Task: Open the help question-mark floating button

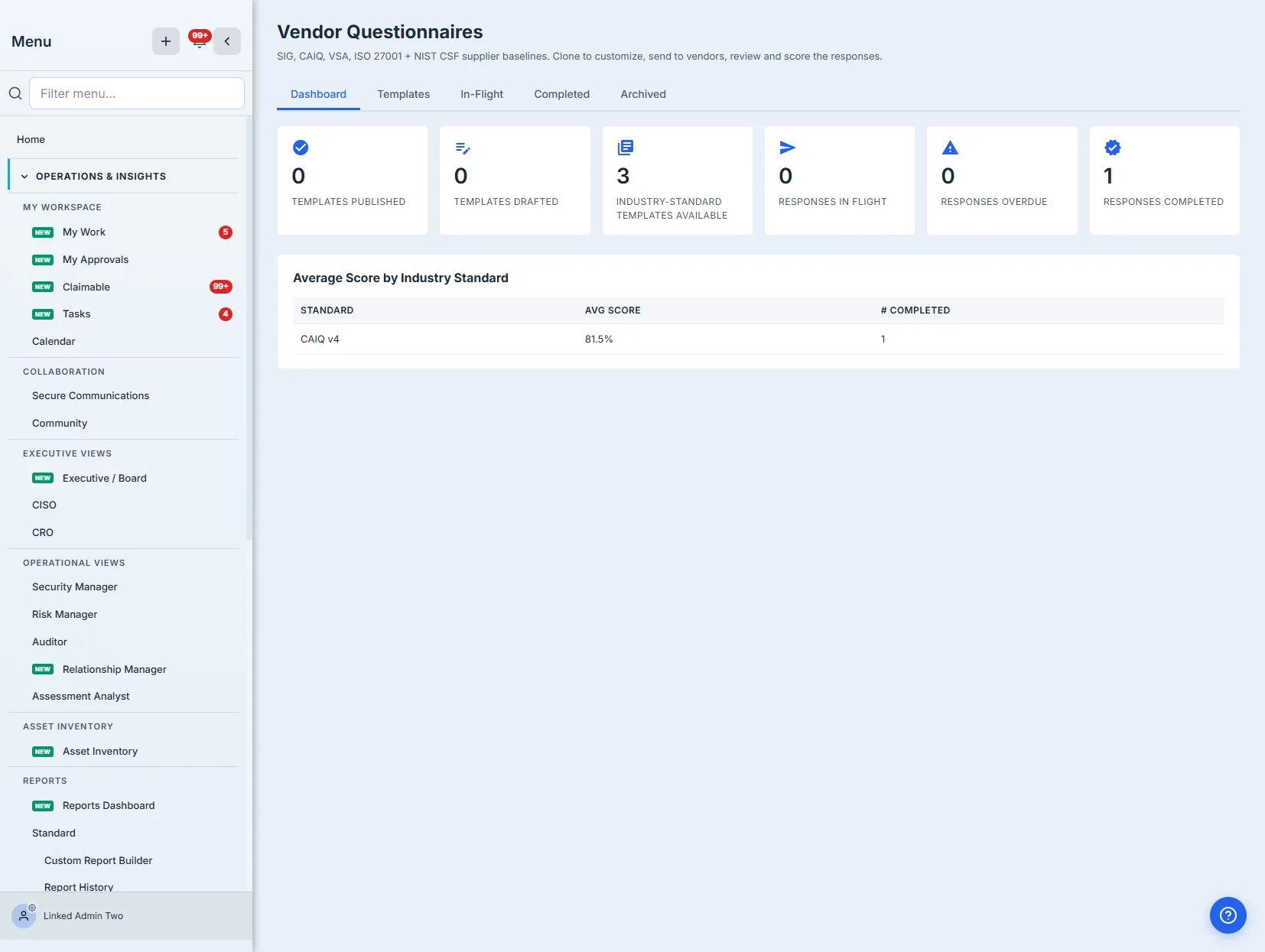Action: 1228,915
